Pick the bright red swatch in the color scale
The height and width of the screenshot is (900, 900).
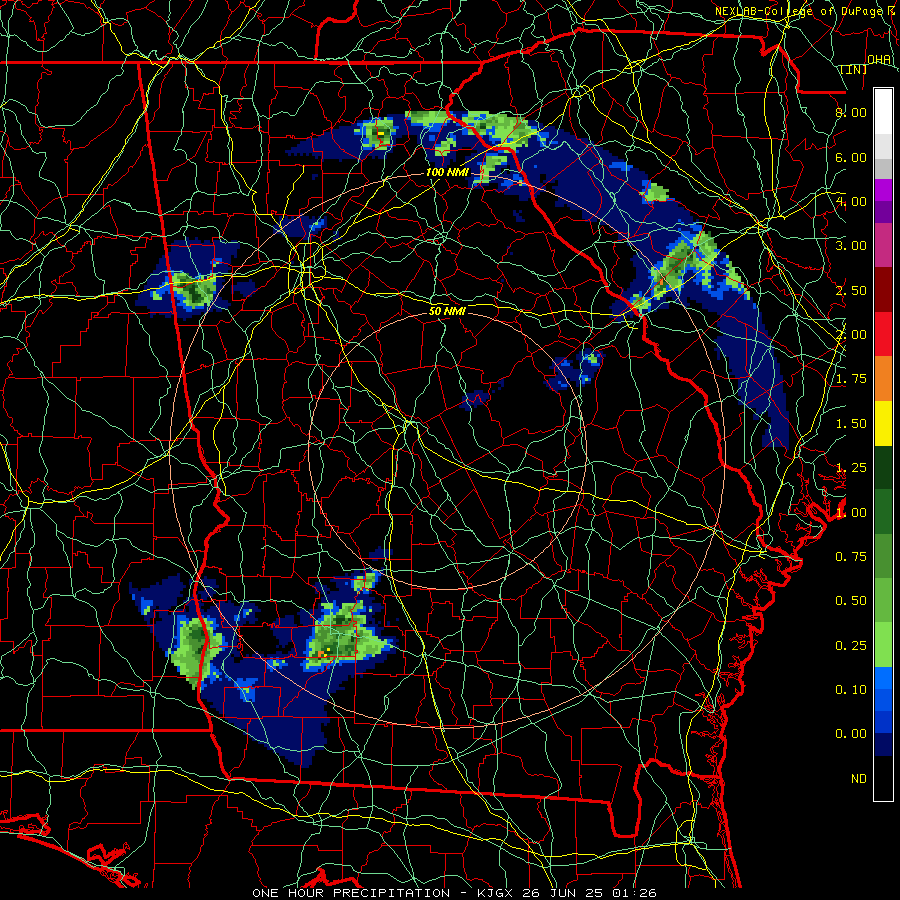coord(883,334)
